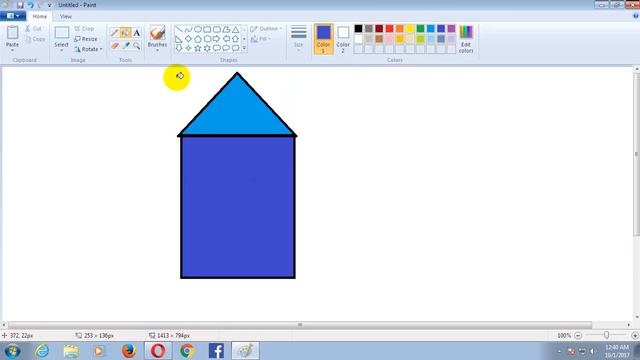Expand the Select dropdown arrow

[61, 50]
